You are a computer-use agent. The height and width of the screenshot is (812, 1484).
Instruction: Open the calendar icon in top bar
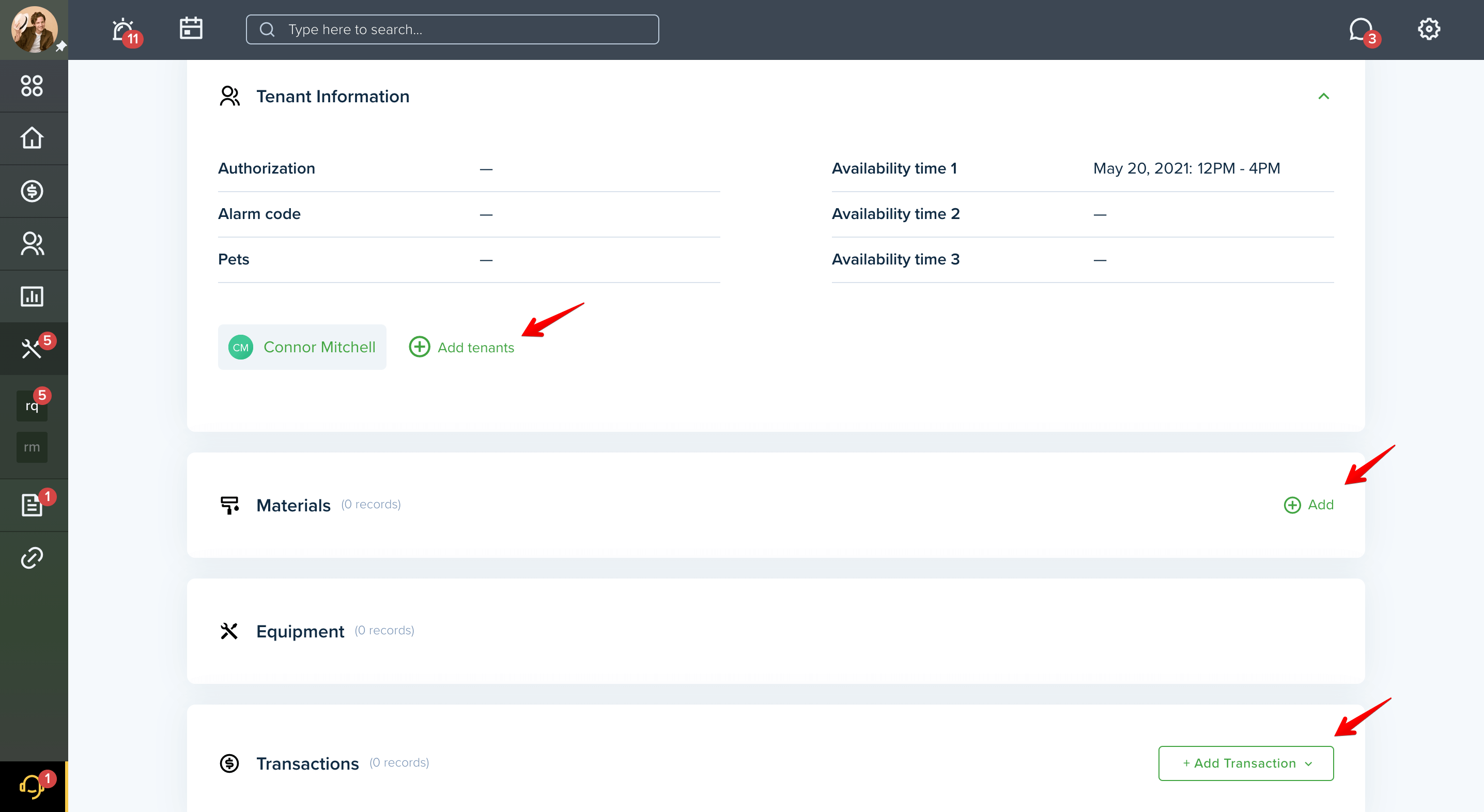(191, 28)
